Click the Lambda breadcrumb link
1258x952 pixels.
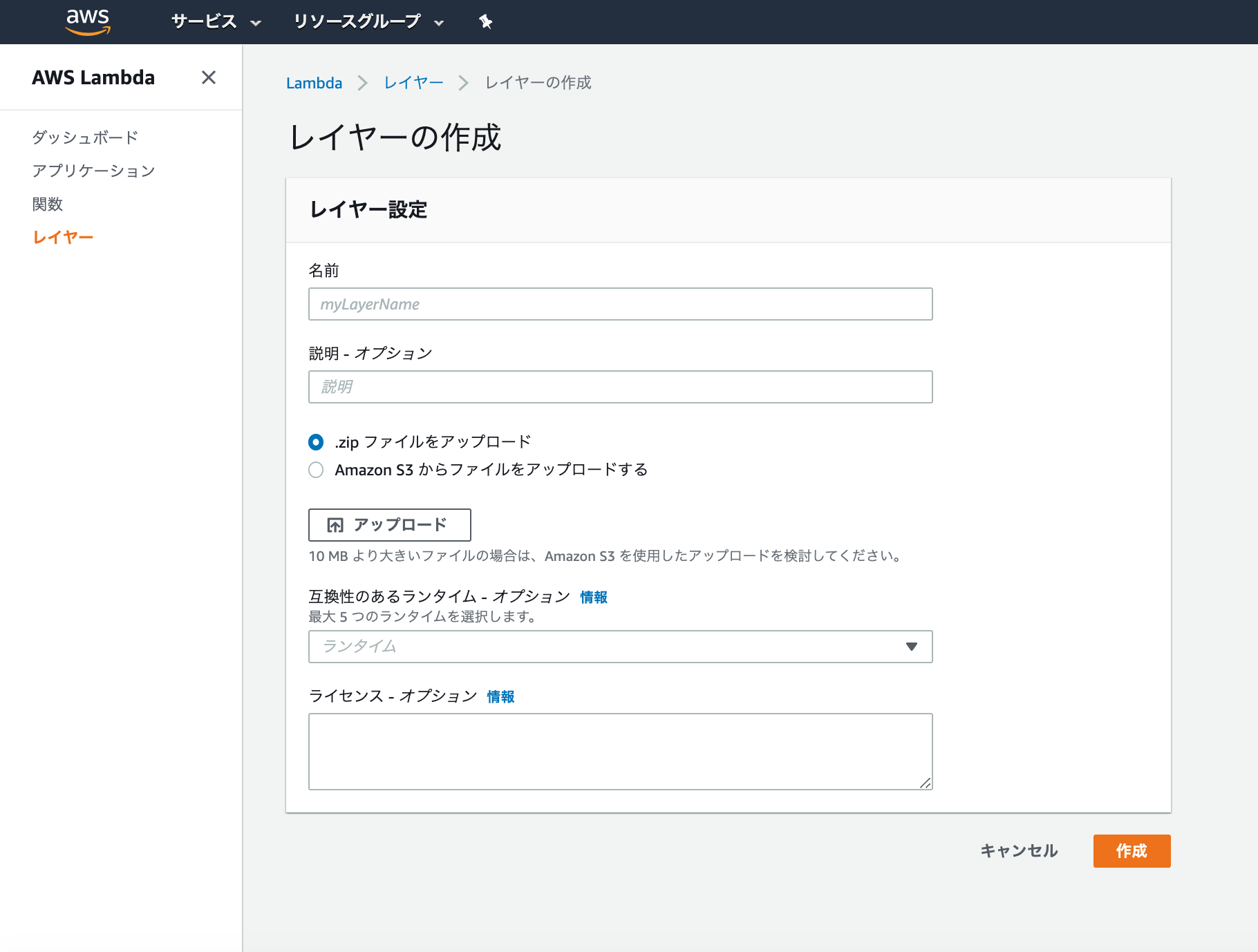coord(314,82)
